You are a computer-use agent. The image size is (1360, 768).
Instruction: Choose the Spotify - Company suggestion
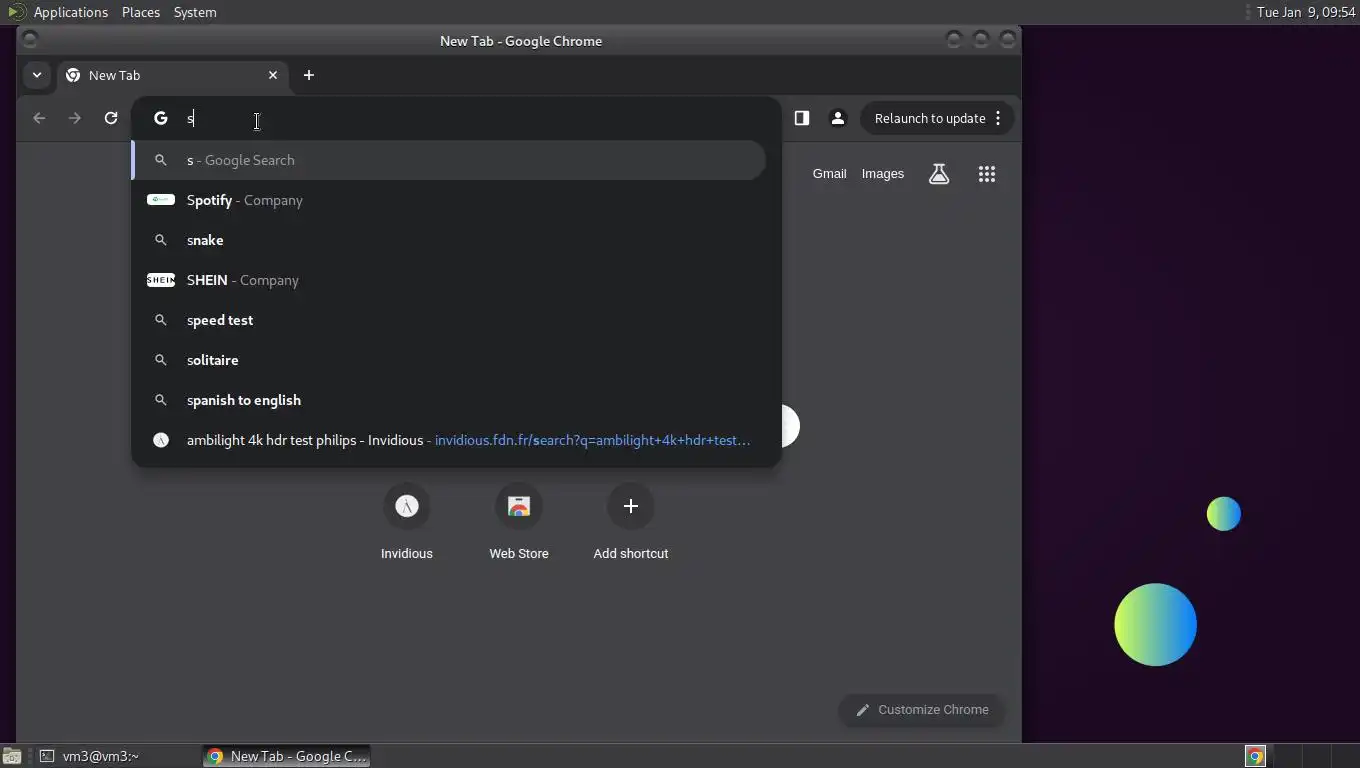[x=449, y=200]
